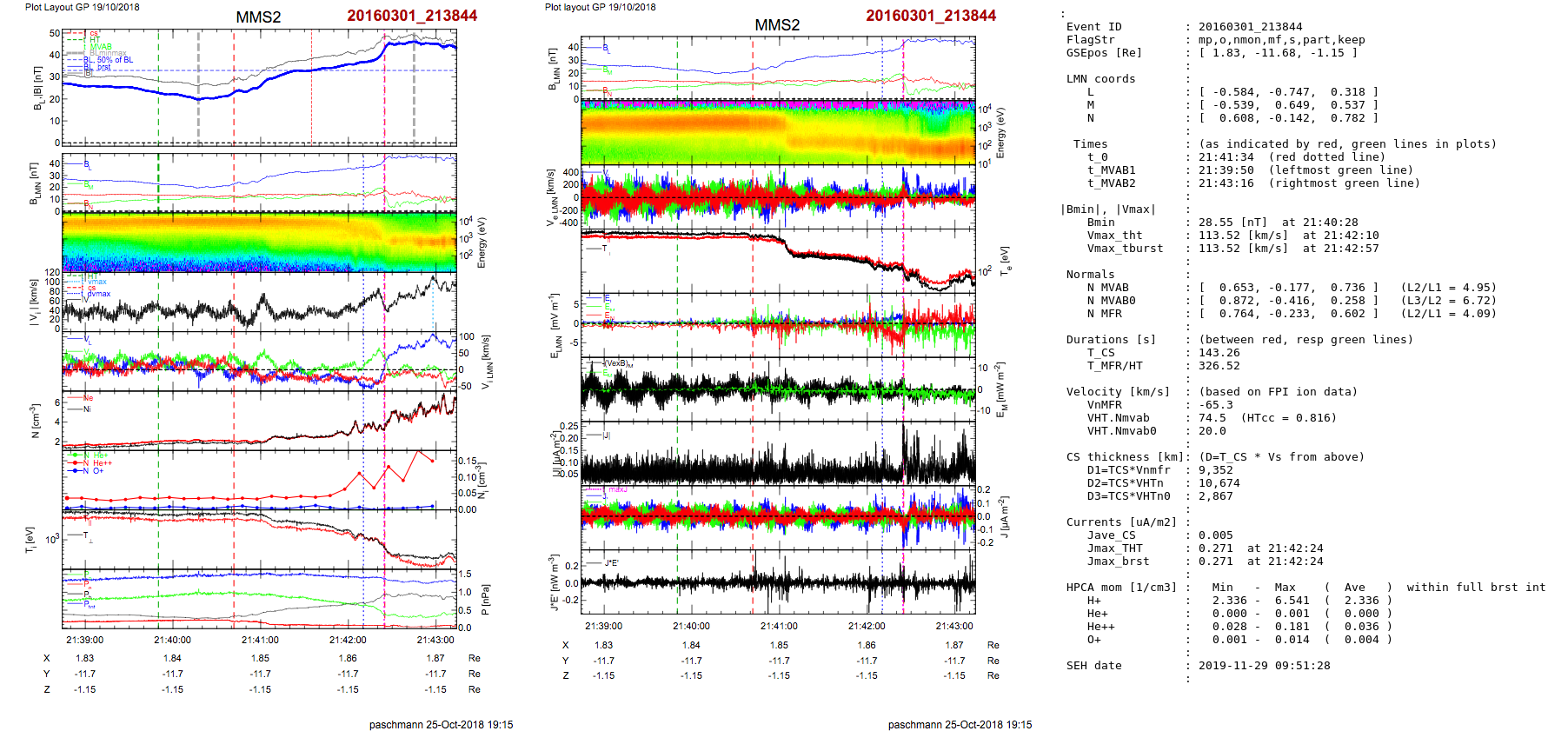Select Jave_CS current value 0.005
This screenshot has width=1568, height=731.
pos(1215,535)
